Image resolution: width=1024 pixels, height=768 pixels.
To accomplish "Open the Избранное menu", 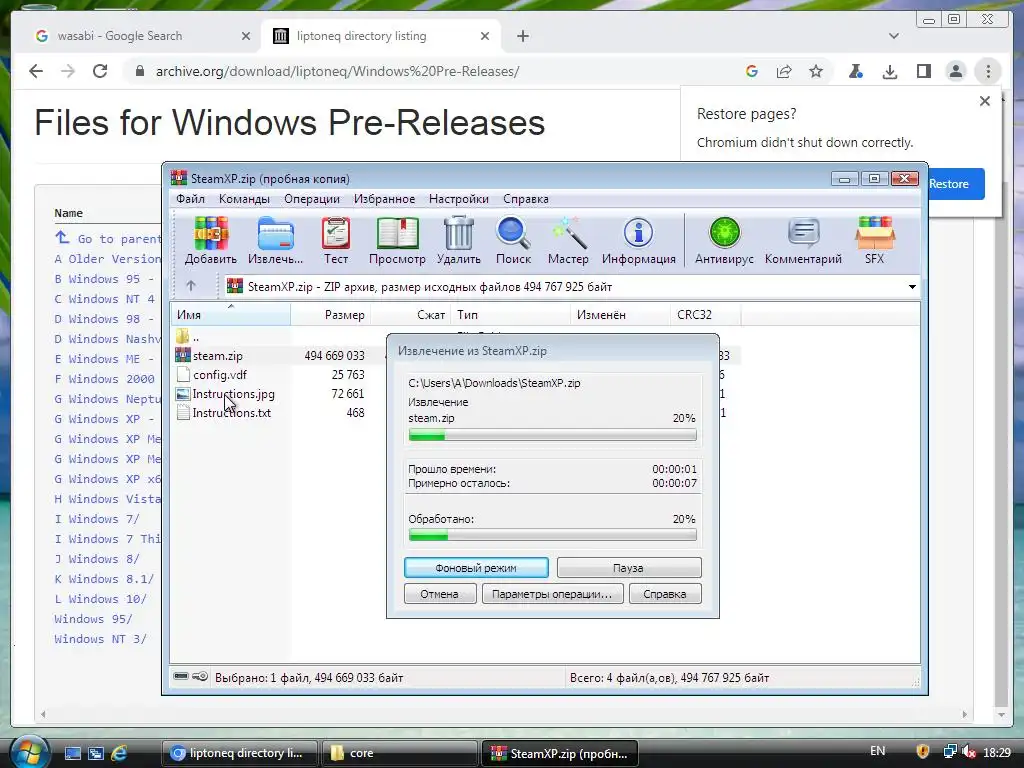I will click(x=384, y=199).
